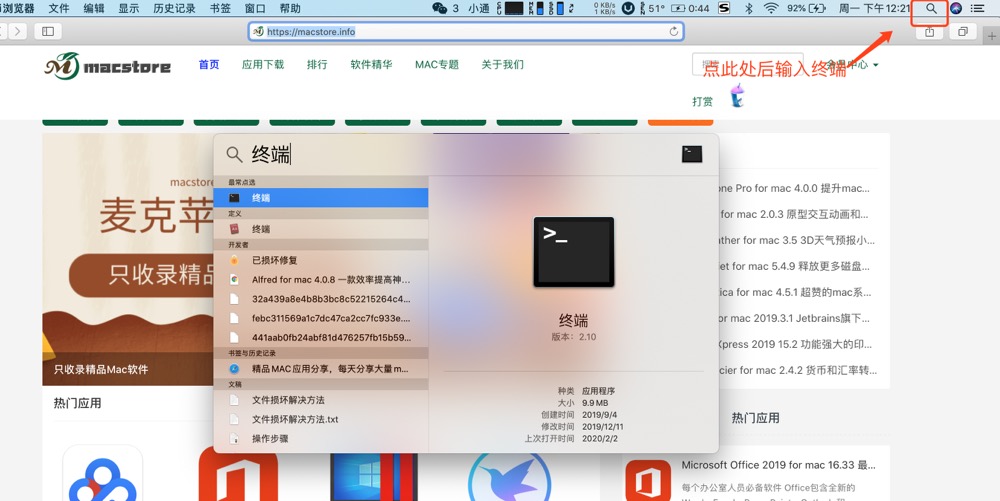Open the 编辑 menu
The width and height of the screenshot is (1000, 501).
94,9
